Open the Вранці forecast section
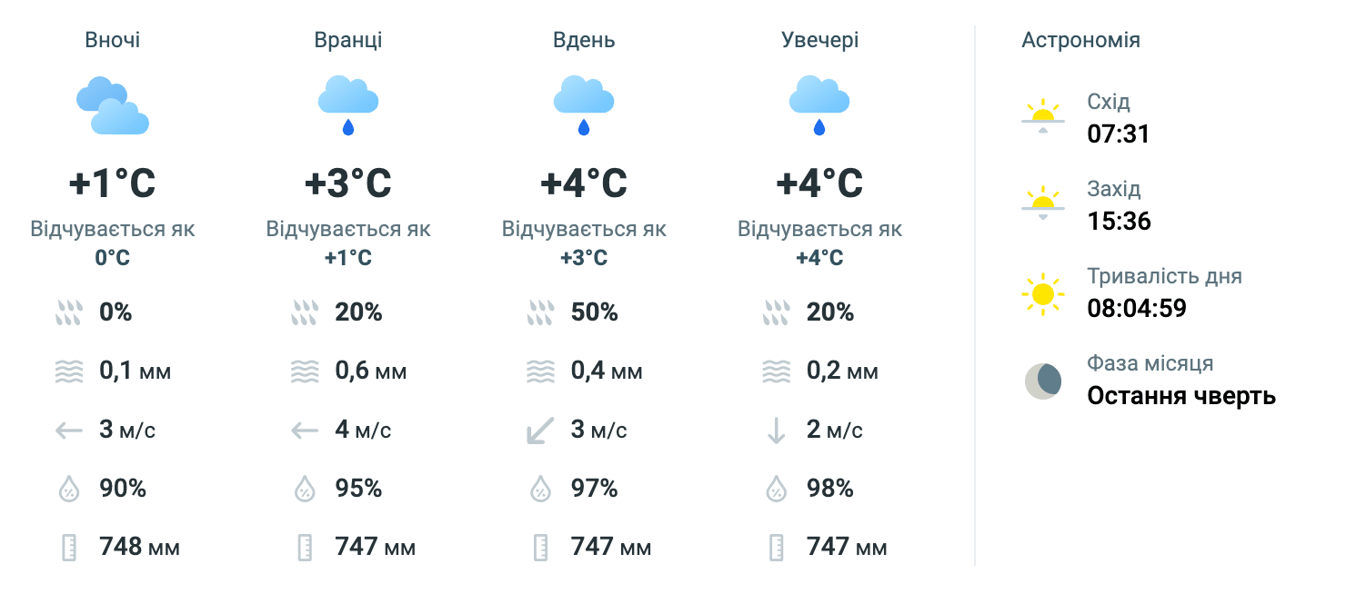The width and height of the screenshot is (1366, 594). coord(347,39)
